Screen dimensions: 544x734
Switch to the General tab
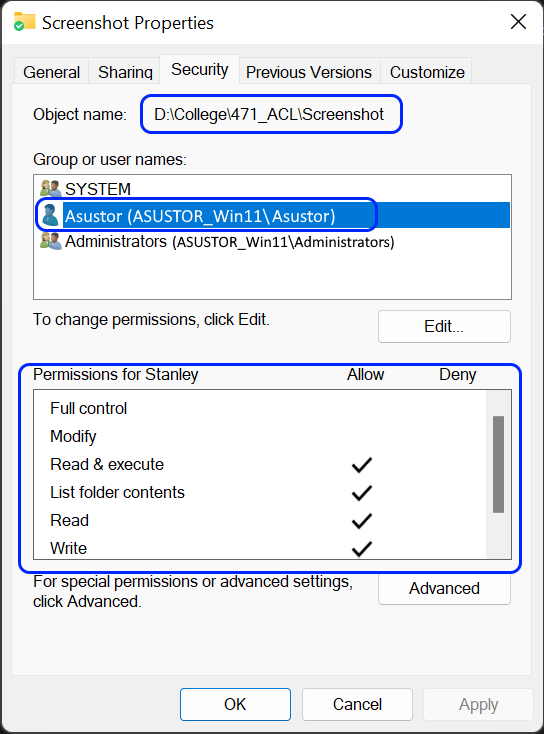tap(51, 72)
